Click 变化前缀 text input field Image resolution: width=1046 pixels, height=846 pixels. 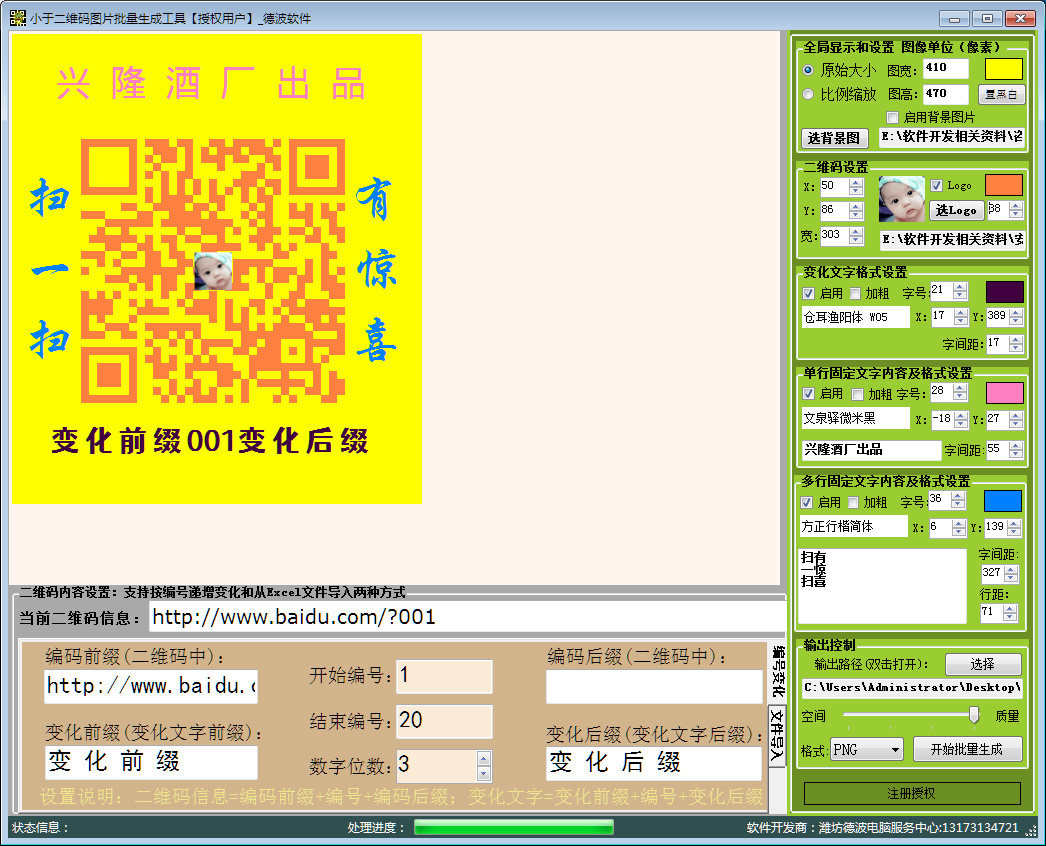coord(151,763)
